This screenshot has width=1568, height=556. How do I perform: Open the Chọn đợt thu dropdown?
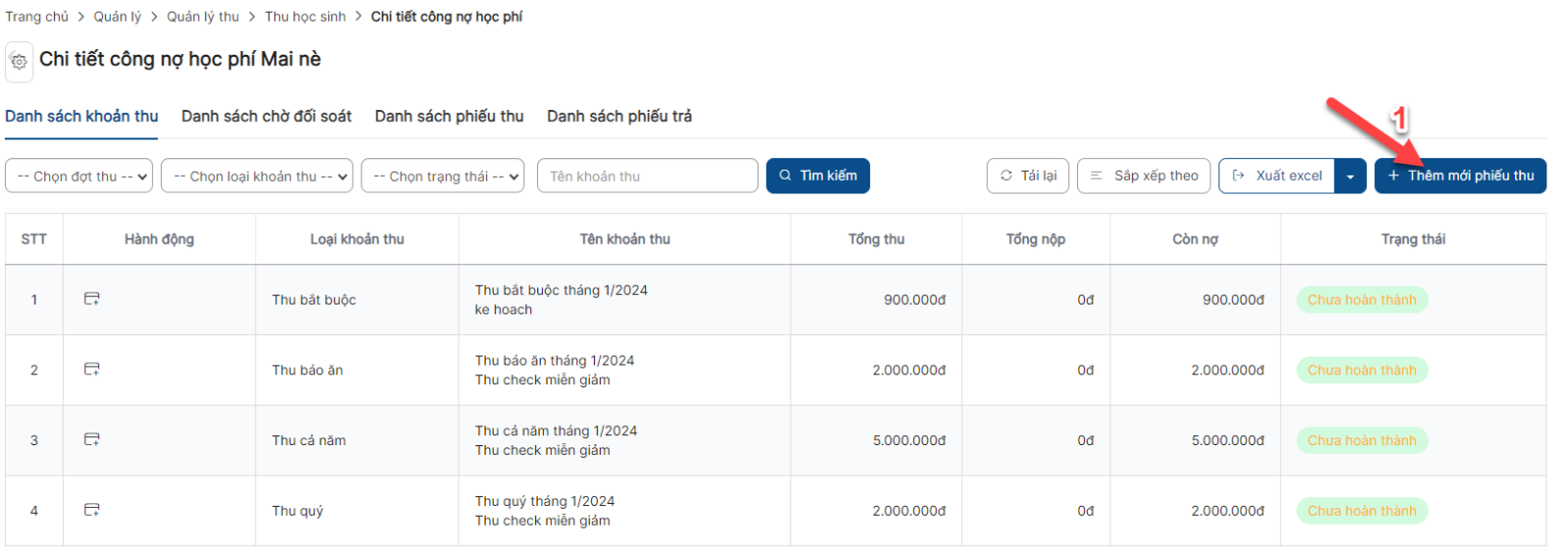point(79,177)
